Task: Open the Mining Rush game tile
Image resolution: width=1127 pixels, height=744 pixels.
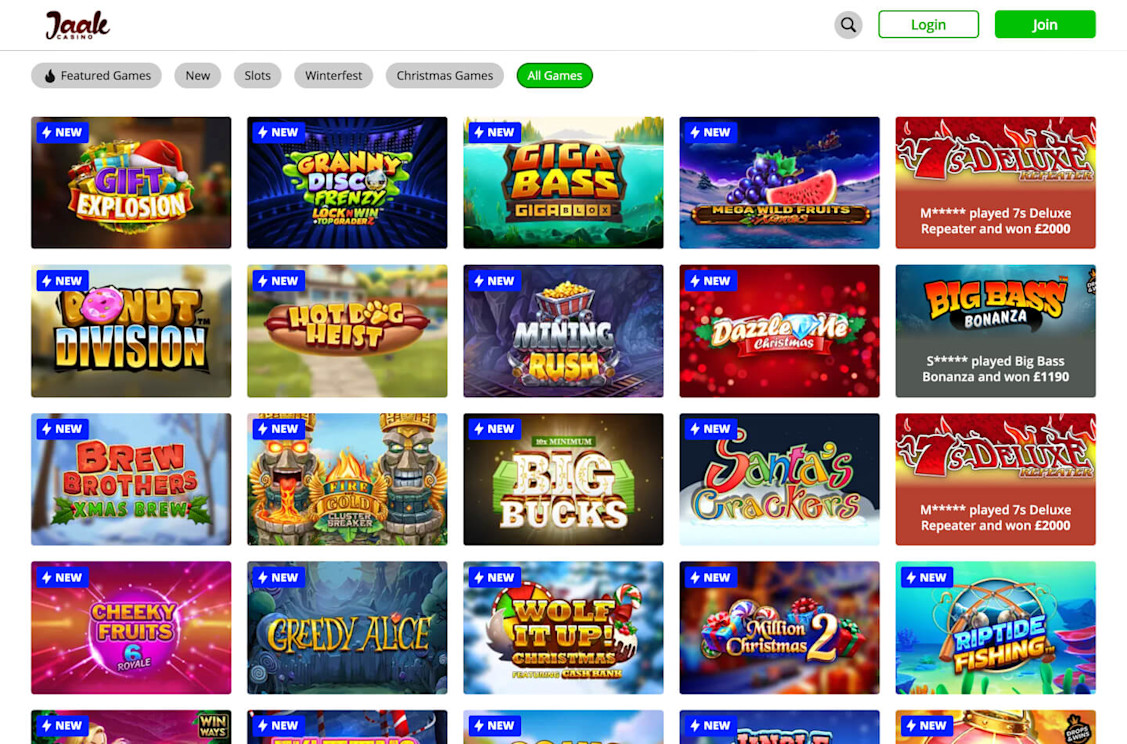Action: coord(564,331)
